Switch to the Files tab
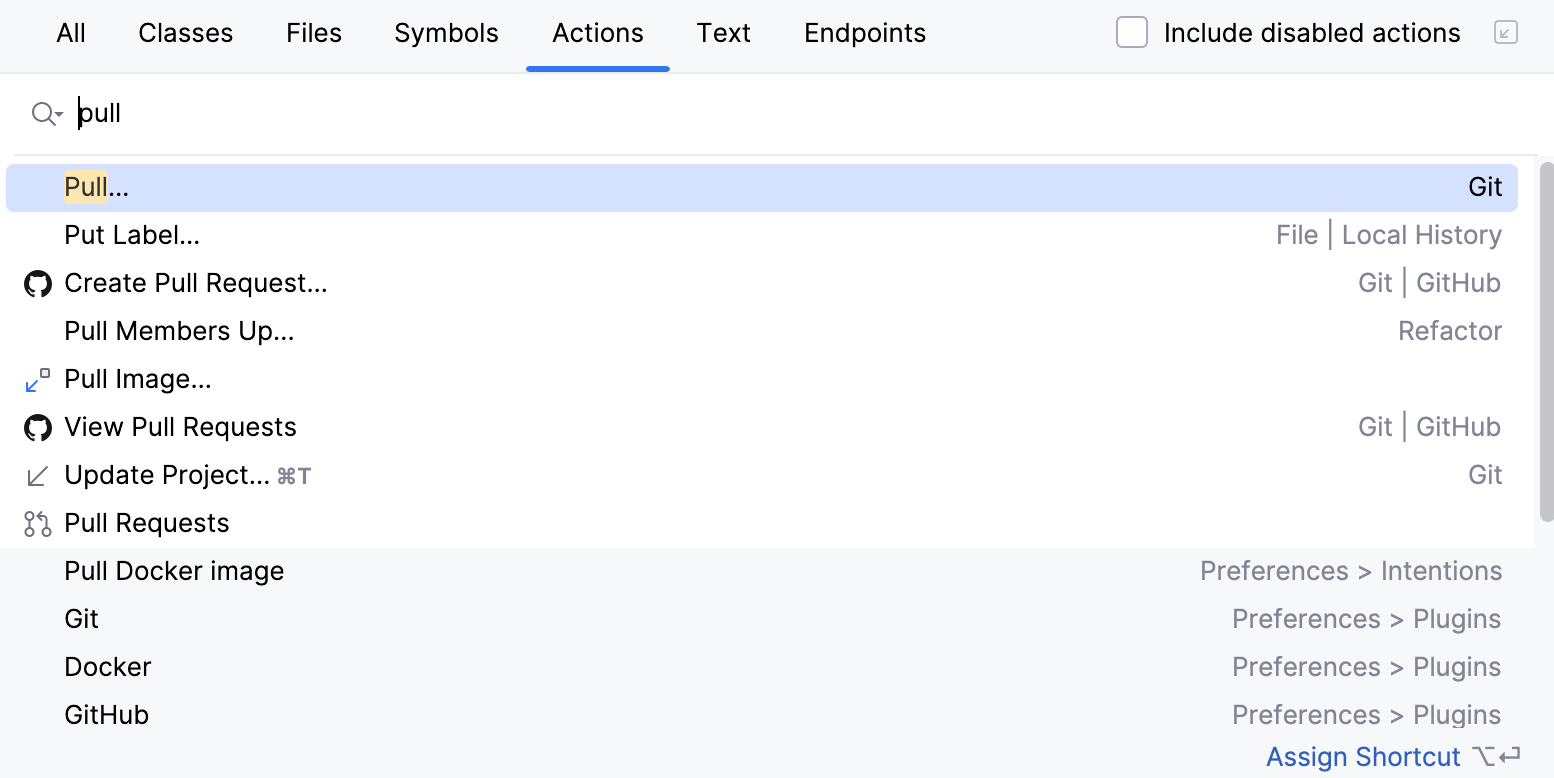The height and width of the screenshot is (778, 1554). pyautogui.click(x=313, y=33)
